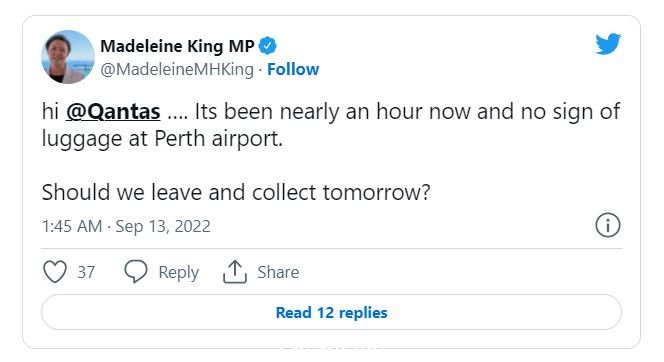Click the blue verified badge
This screenshot has width=664, height=362.
pyautogui.click(x=268, y=46)
